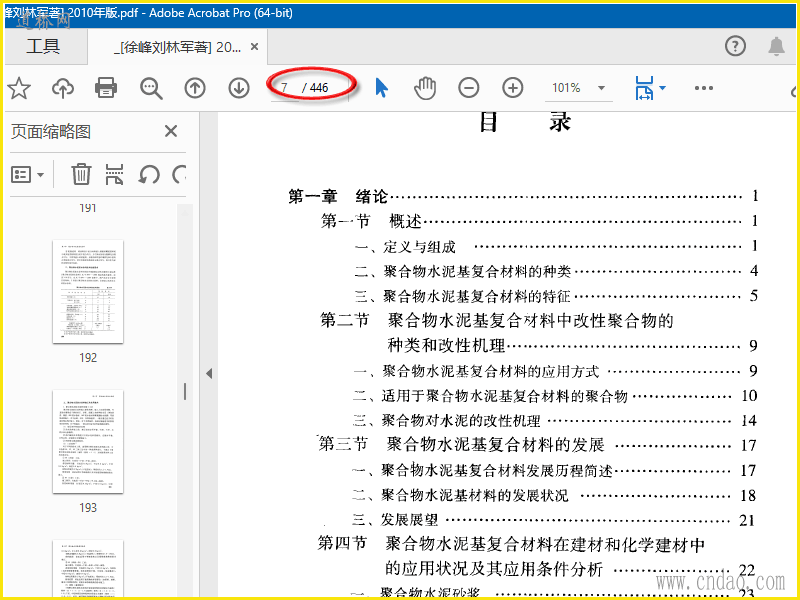Rotate pages counterclockwise
800x600 pixels.
[149, 174]
